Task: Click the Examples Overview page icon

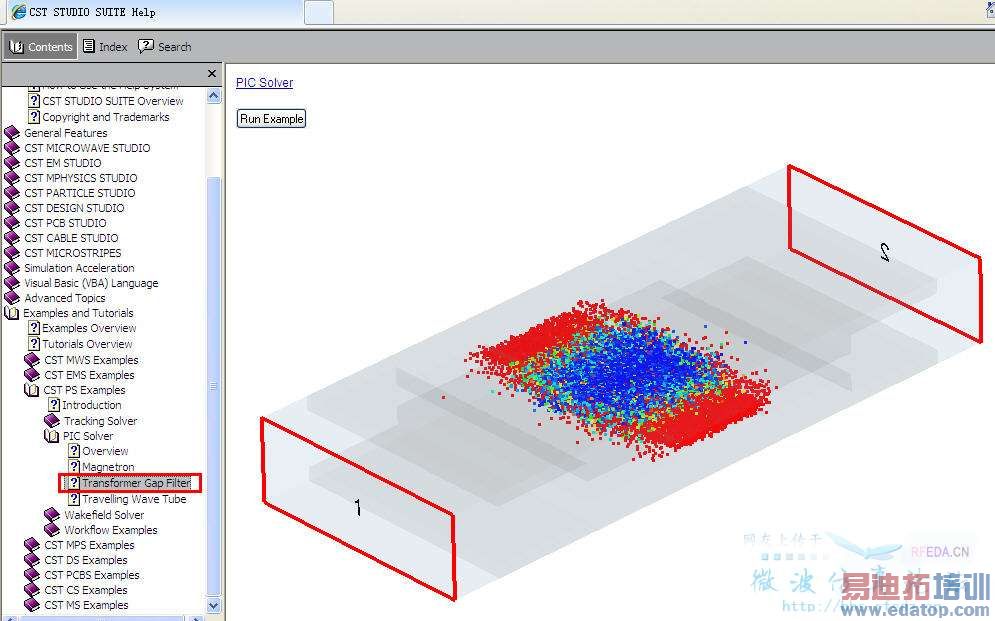Action: 34,328
